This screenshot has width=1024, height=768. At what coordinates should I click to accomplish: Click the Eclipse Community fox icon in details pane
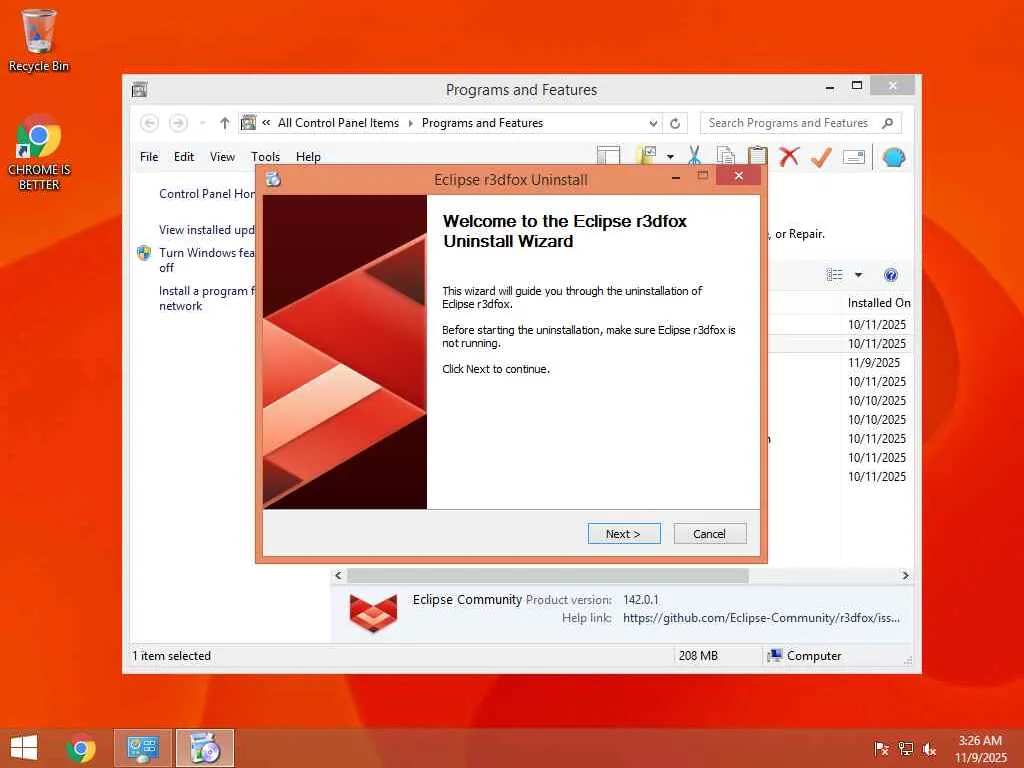373,613
